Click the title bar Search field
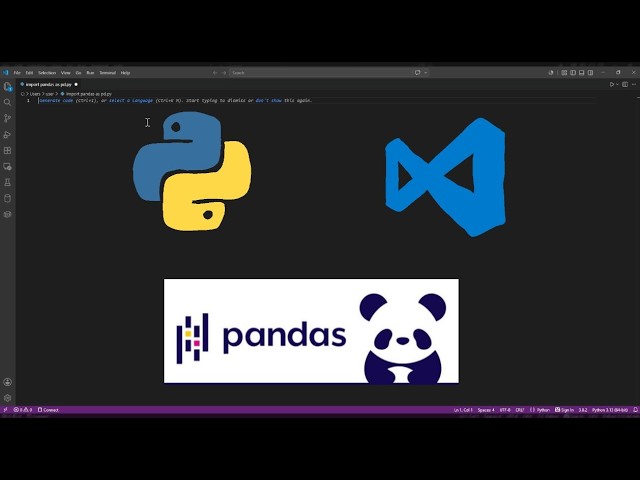 click(x=320, y=73)
